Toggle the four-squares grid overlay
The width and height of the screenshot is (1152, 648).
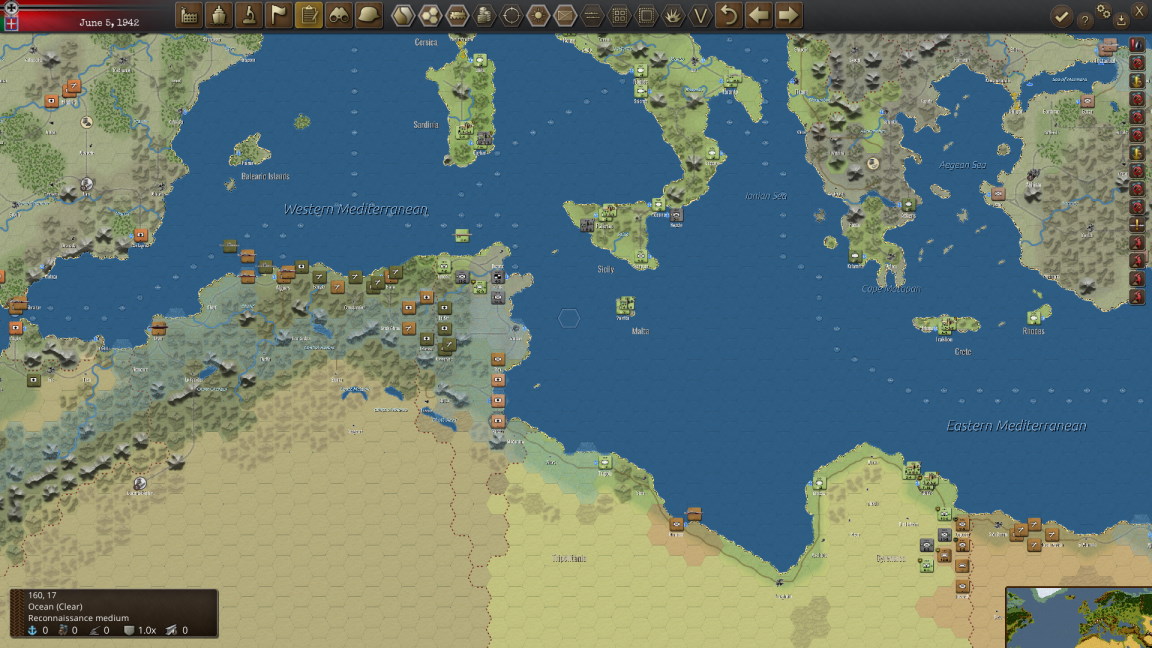[x=619, y=15]
